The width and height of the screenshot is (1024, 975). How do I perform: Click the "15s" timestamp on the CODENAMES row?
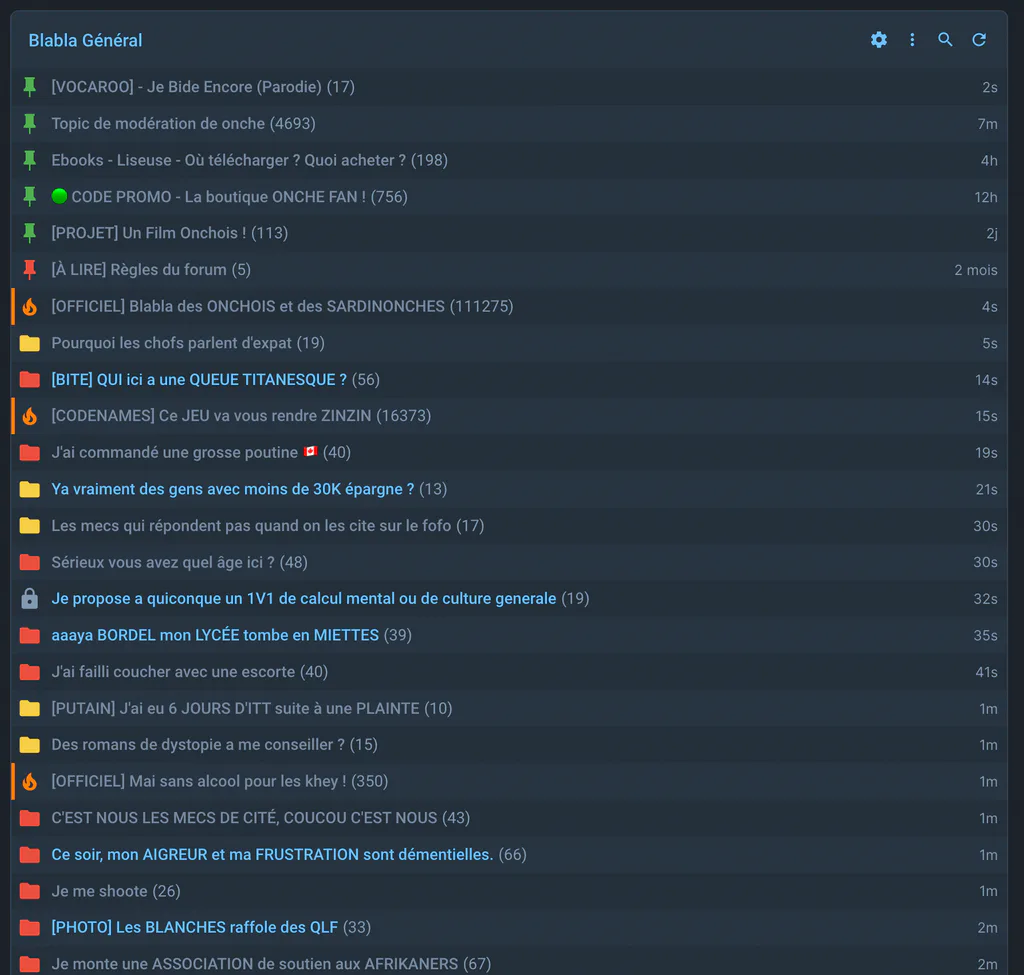[986, 416]
